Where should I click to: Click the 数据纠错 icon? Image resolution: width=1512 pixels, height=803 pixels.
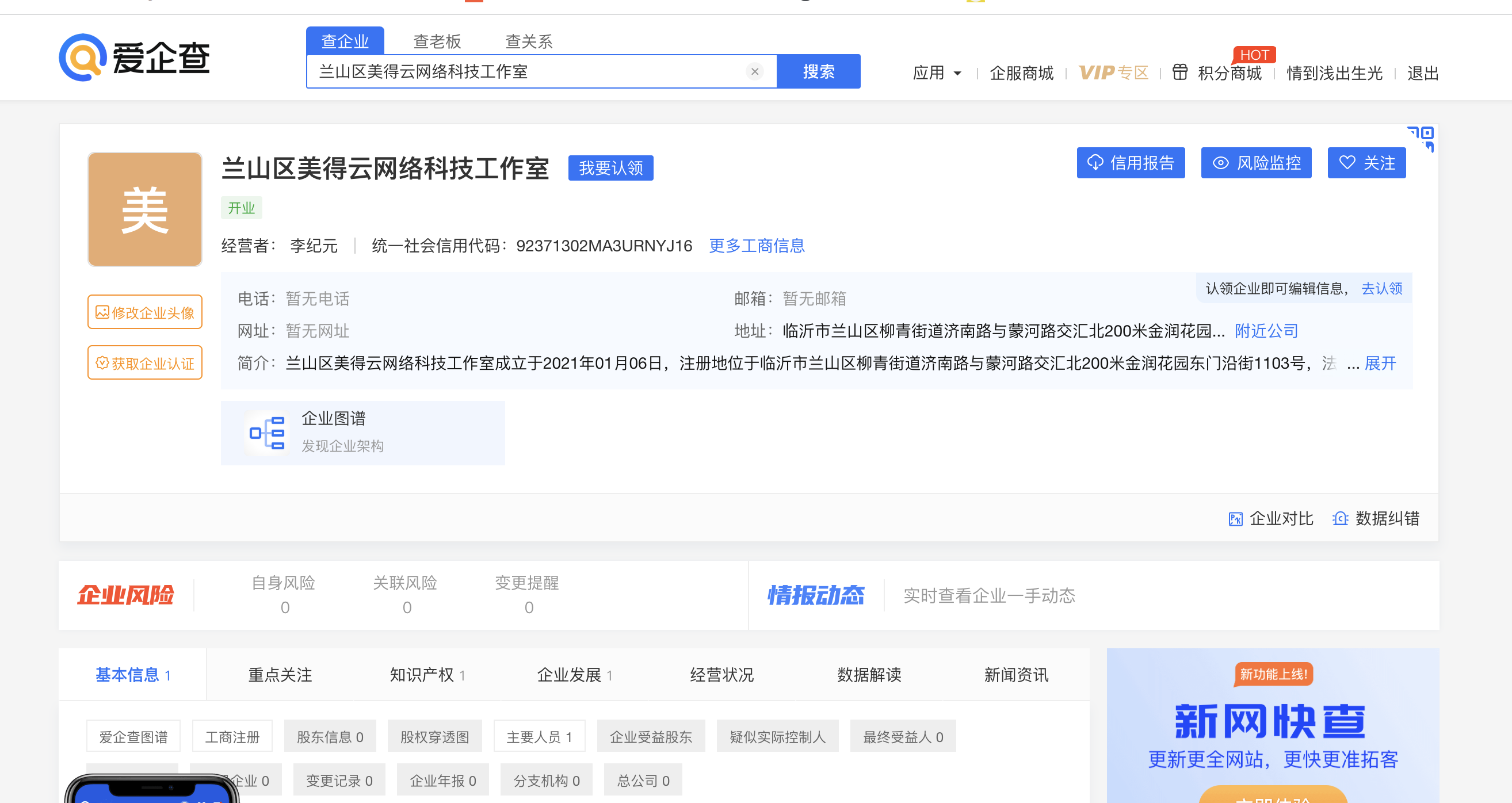pyautogui.click(x=1341, y=519)
